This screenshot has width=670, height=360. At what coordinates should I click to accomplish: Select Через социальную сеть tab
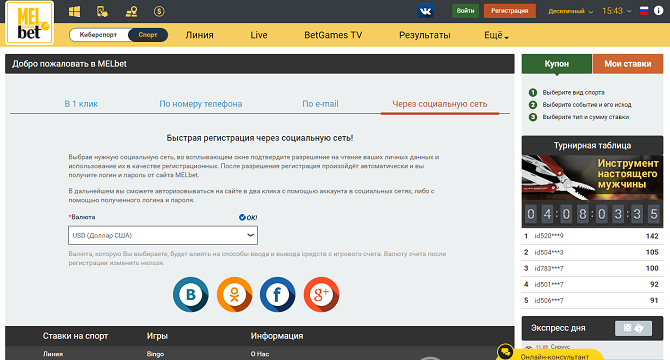(440, 104)
